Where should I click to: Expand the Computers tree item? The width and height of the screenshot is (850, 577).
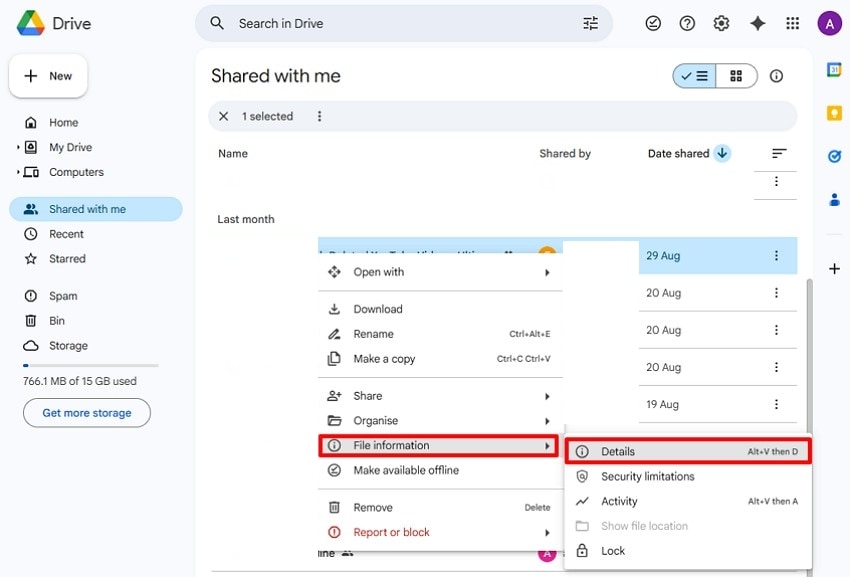click(x=18, y=172)
